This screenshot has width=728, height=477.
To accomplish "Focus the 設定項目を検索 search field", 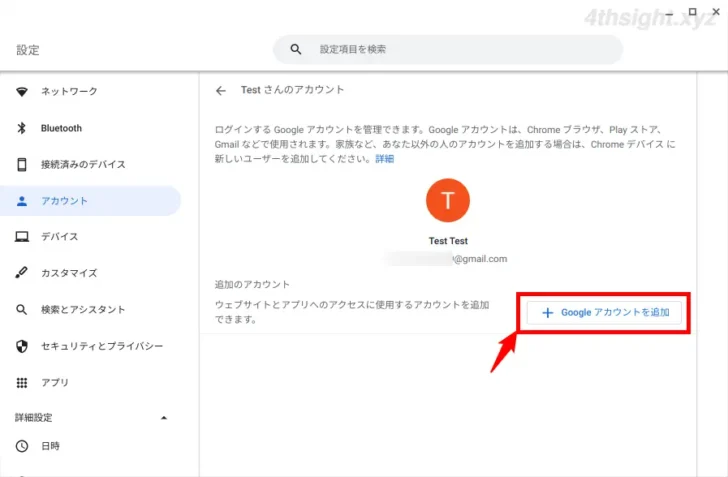I will (448, 49).
